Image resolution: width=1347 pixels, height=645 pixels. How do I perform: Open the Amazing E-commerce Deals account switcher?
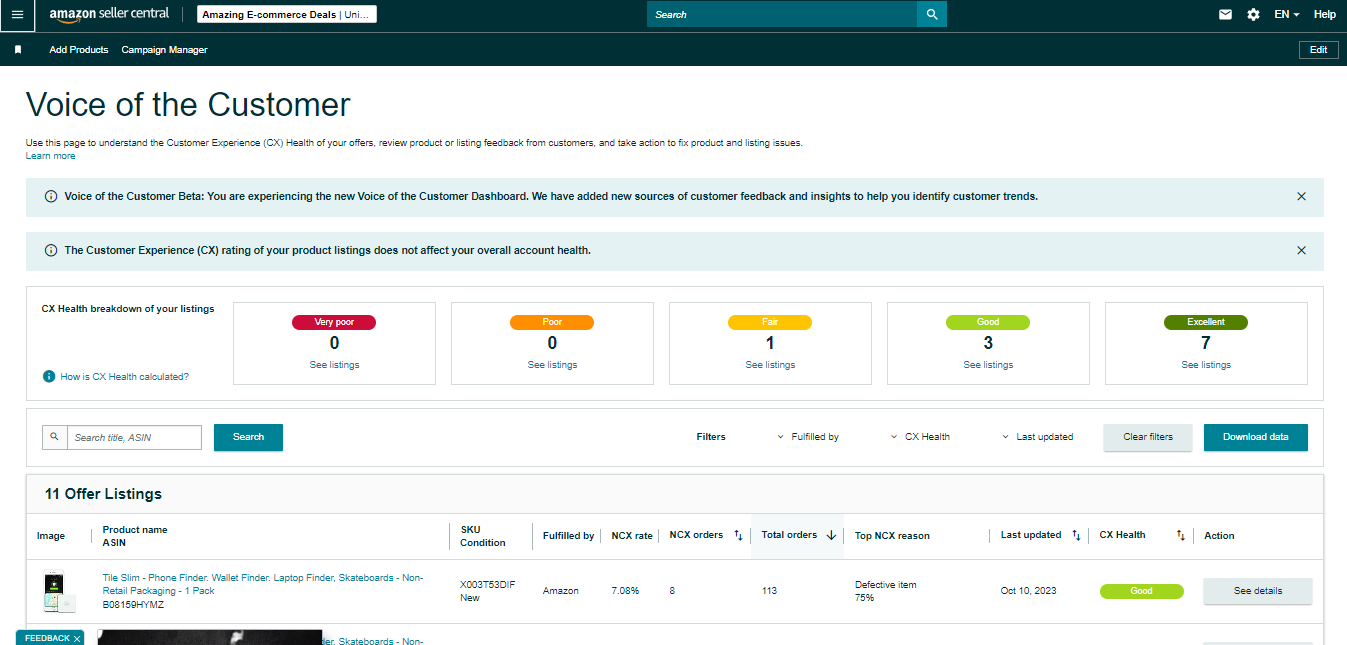coord(286,15)
